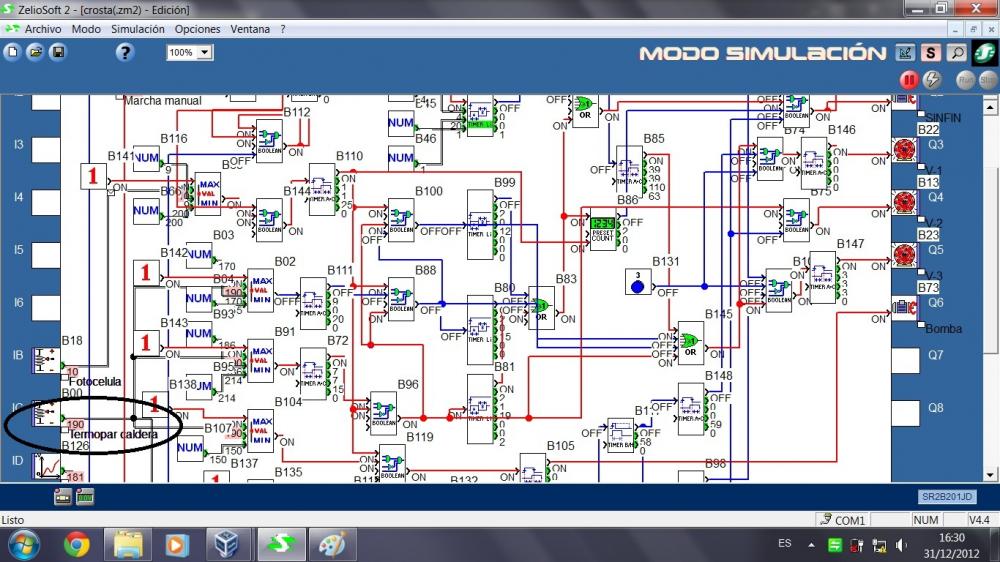
Task: Click the B86 preset count block
Action: 602,229
